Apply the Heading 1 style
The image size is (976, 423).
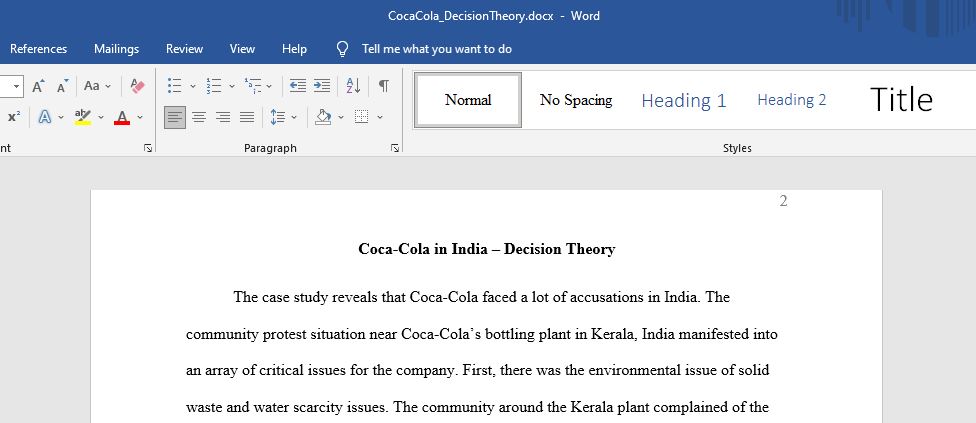[x=683, y=100]
